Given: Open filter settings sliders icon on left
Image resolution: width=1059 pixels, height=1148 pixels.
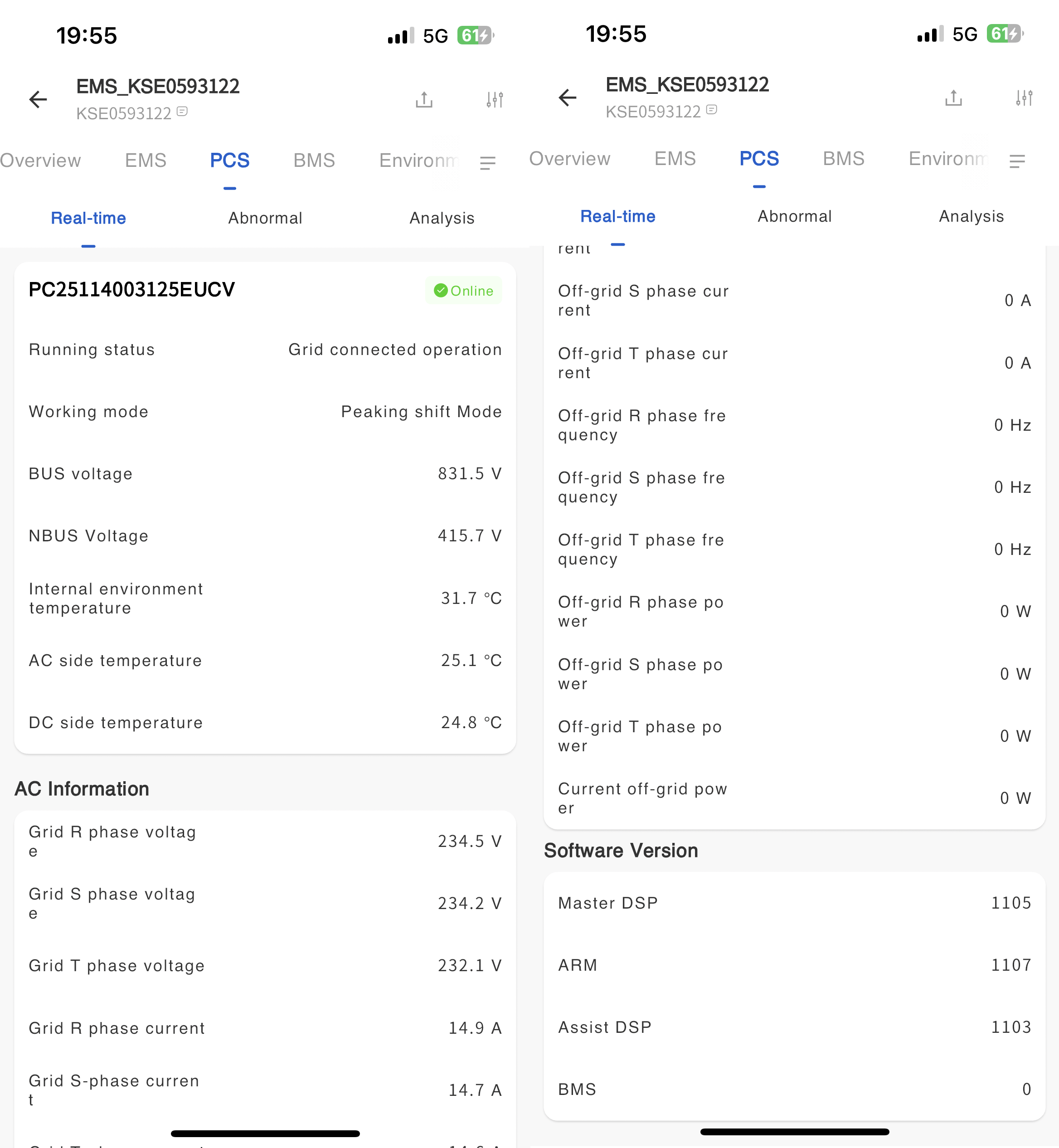Looking at the screenshot, I should (x=495, y=100).
